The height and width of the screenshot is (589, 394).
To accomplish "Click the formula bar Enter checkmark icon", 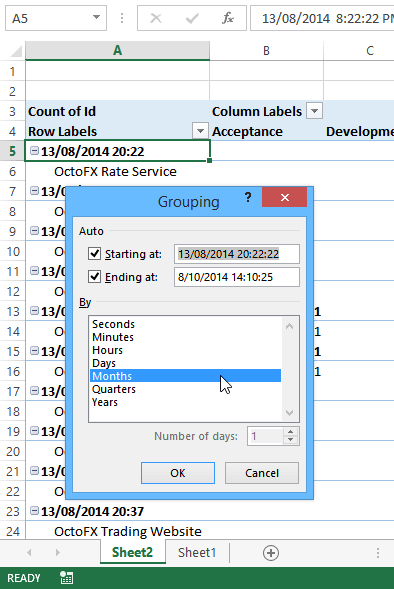I will 192,18.
